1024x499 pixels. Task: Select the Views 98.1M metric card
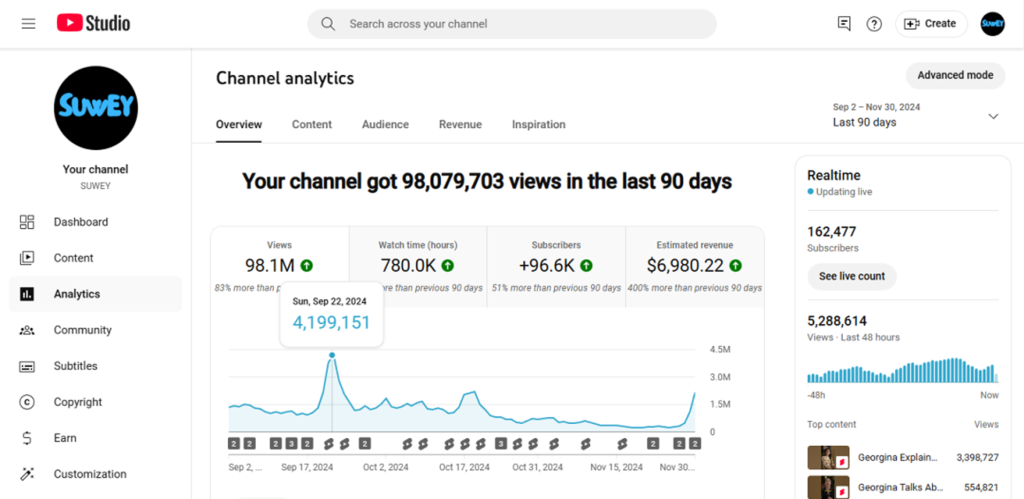pos(280,266)
